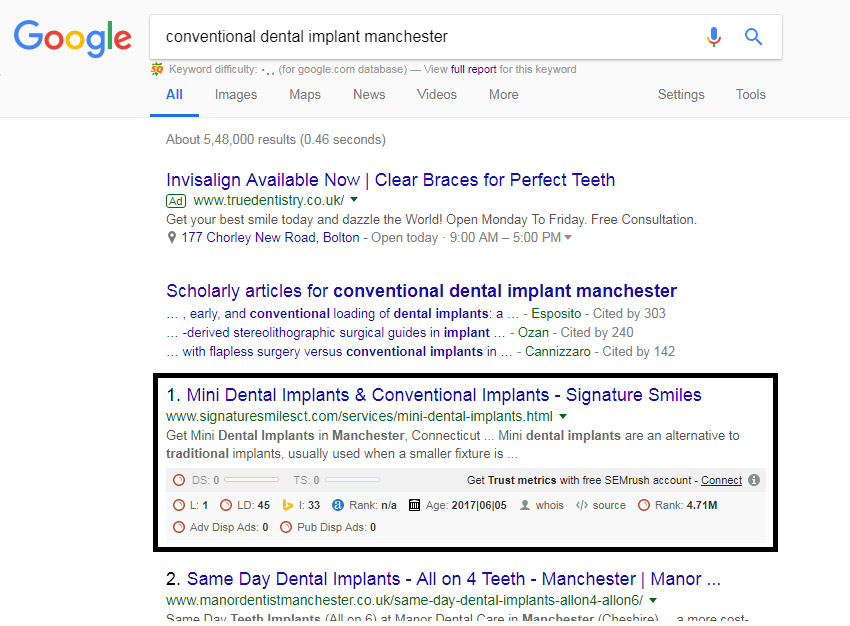Open the full report keyword link
Screen dimensions: 850x626
click(x=473, y=69)
